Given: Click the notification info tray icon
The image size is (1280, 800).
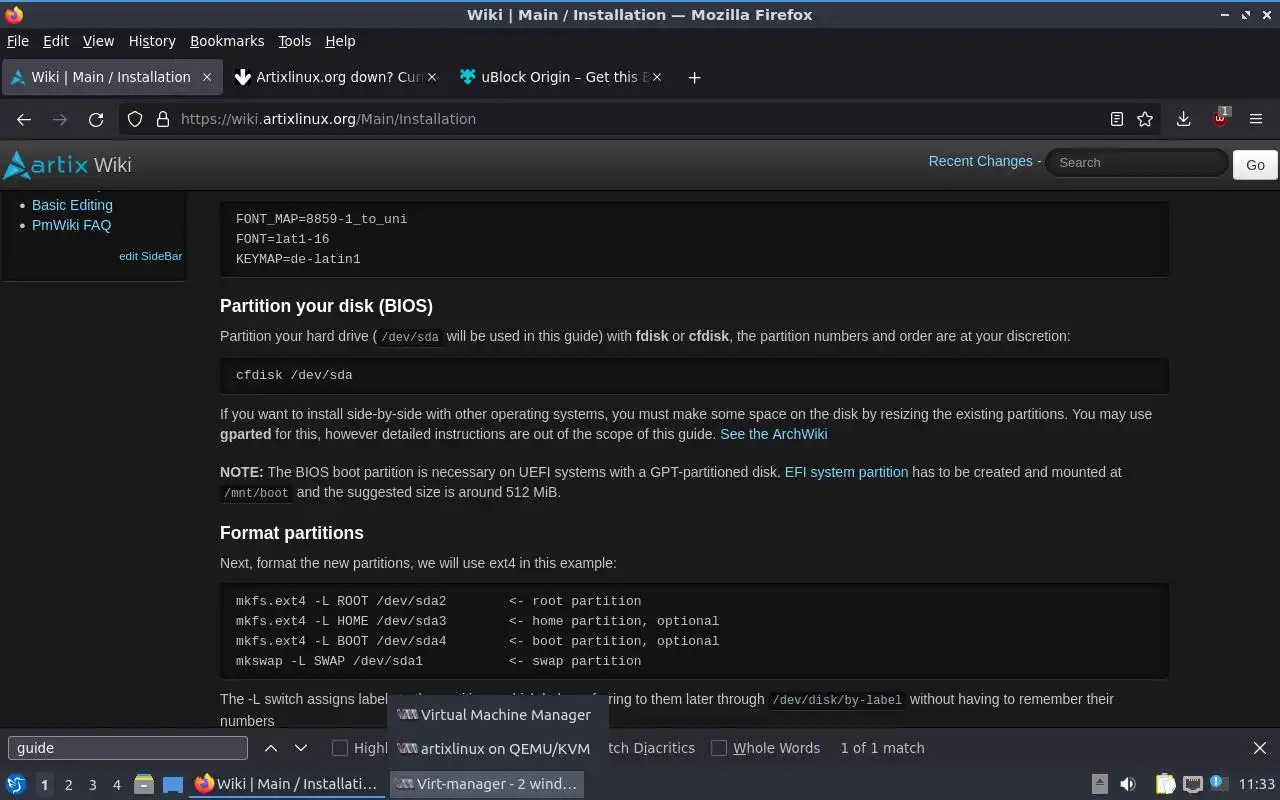Looking at the screenshot, I should [x=1218, y=783].
